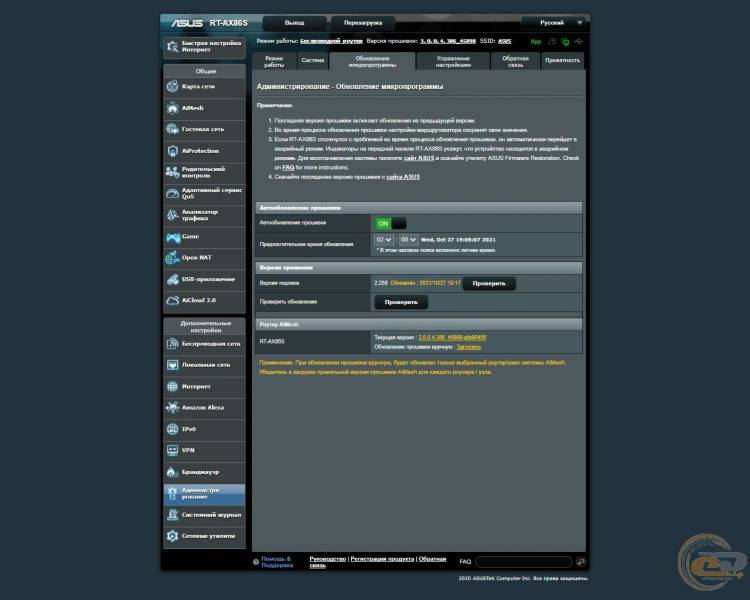Open the update hour dropdown showing 02
Image resolution: width=750 pixels, height=600 pixels.
point(384,240)
